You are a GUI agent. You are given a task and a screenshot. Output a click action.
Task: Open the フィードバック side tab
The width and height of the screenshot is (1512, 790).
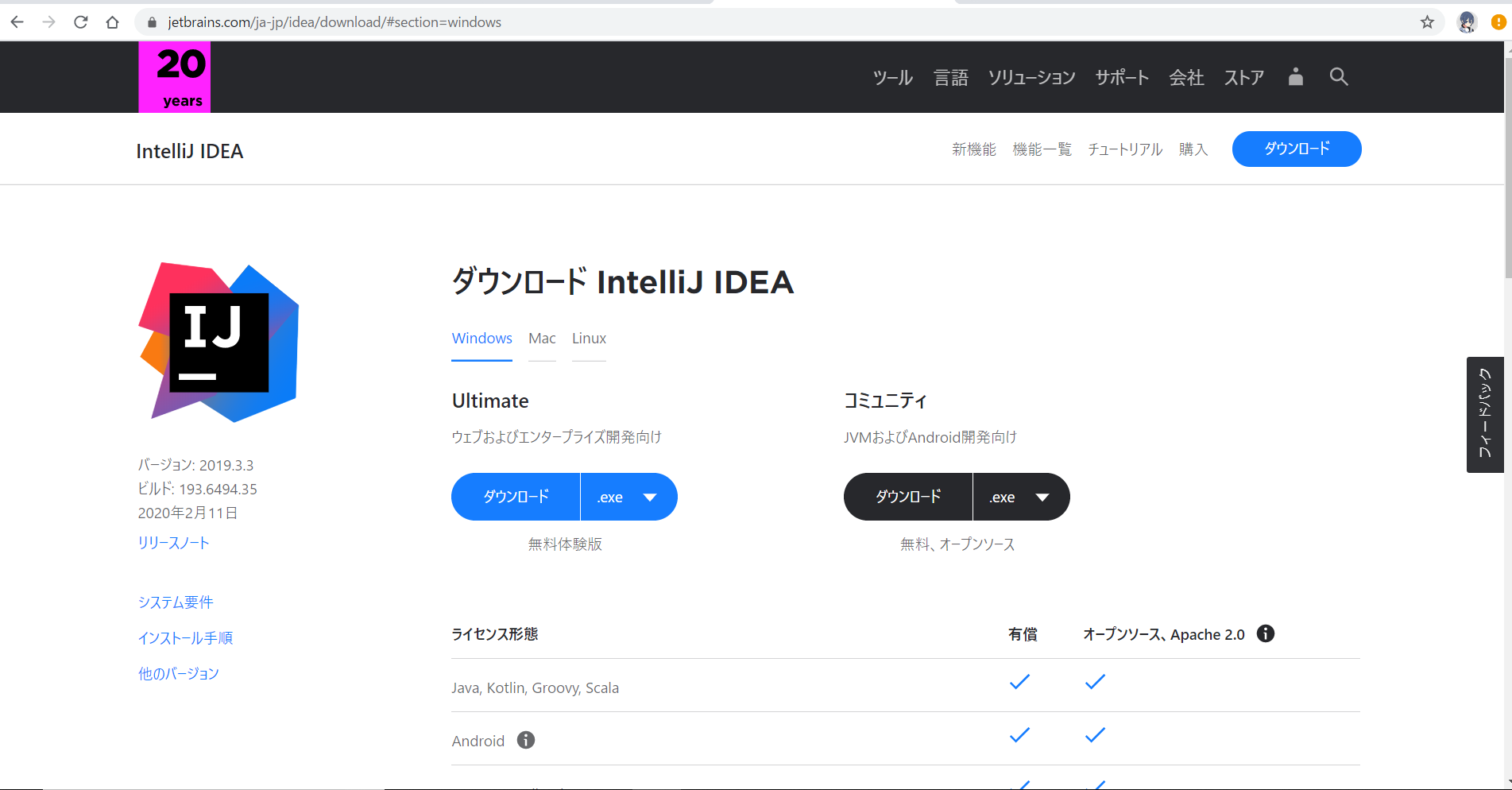(1485, 415)
